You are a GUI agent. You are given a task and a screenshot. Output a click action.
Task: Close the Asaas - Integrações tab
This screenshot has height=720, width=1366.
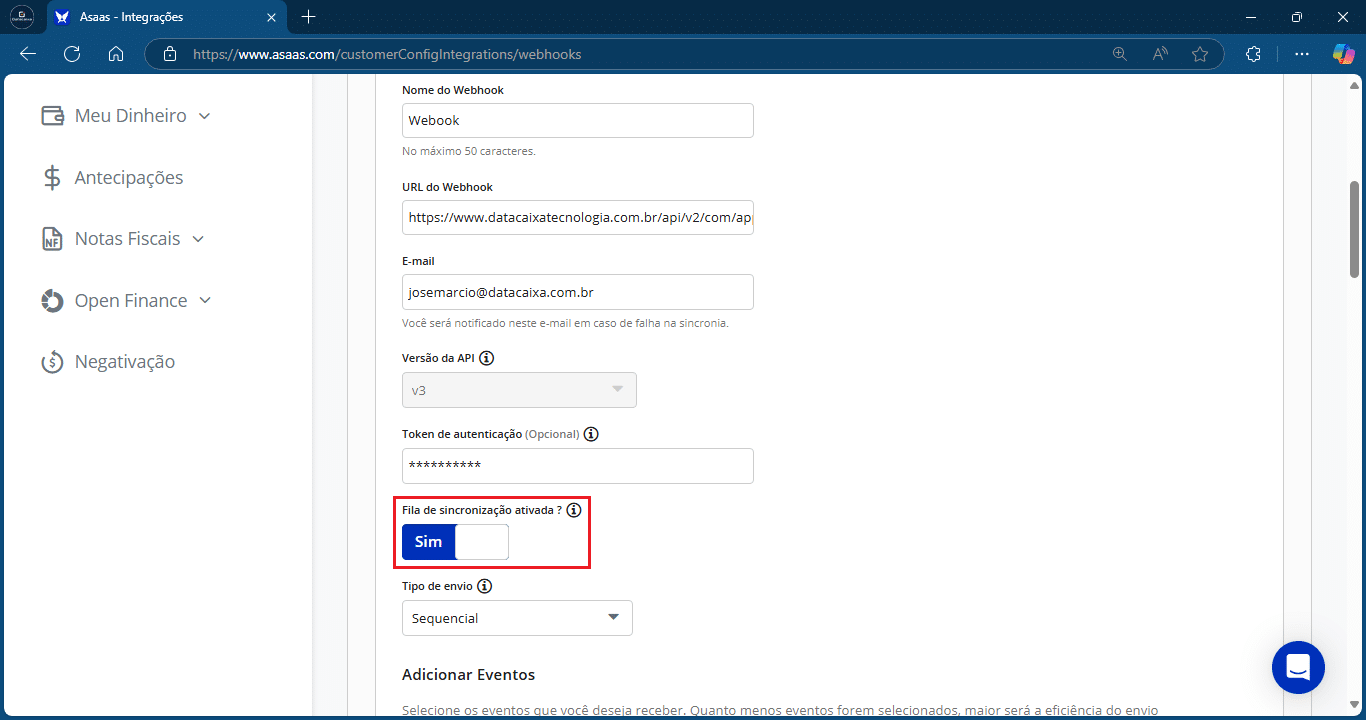(x=271, y=17)
